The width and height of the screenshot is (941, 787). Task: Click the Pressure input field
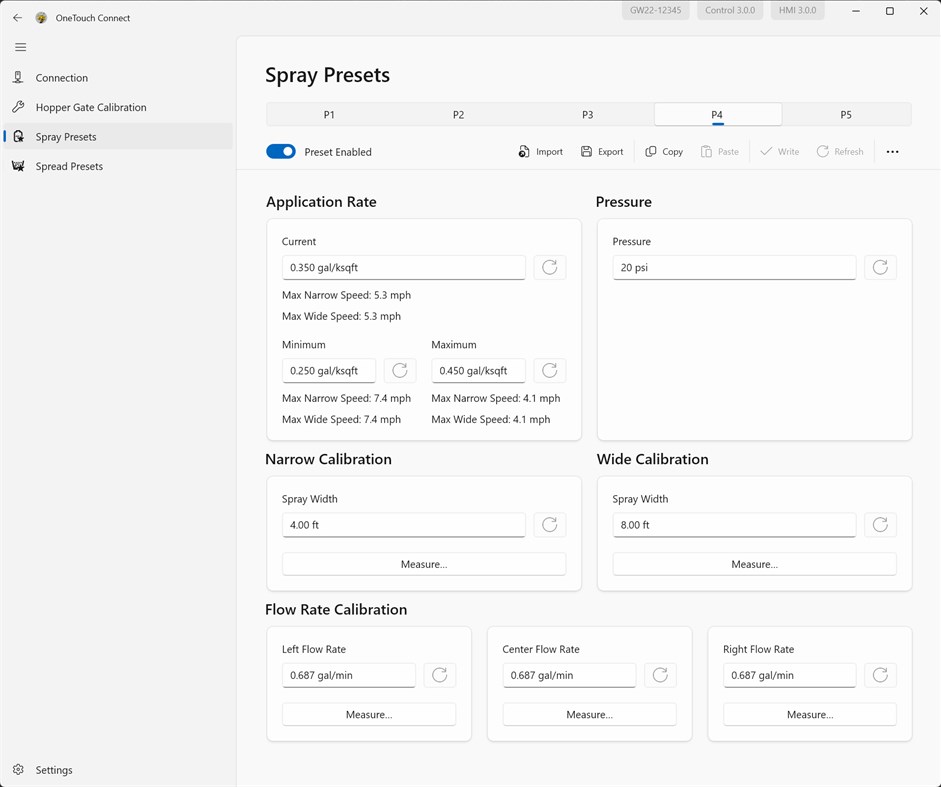[x=734, y=267]
